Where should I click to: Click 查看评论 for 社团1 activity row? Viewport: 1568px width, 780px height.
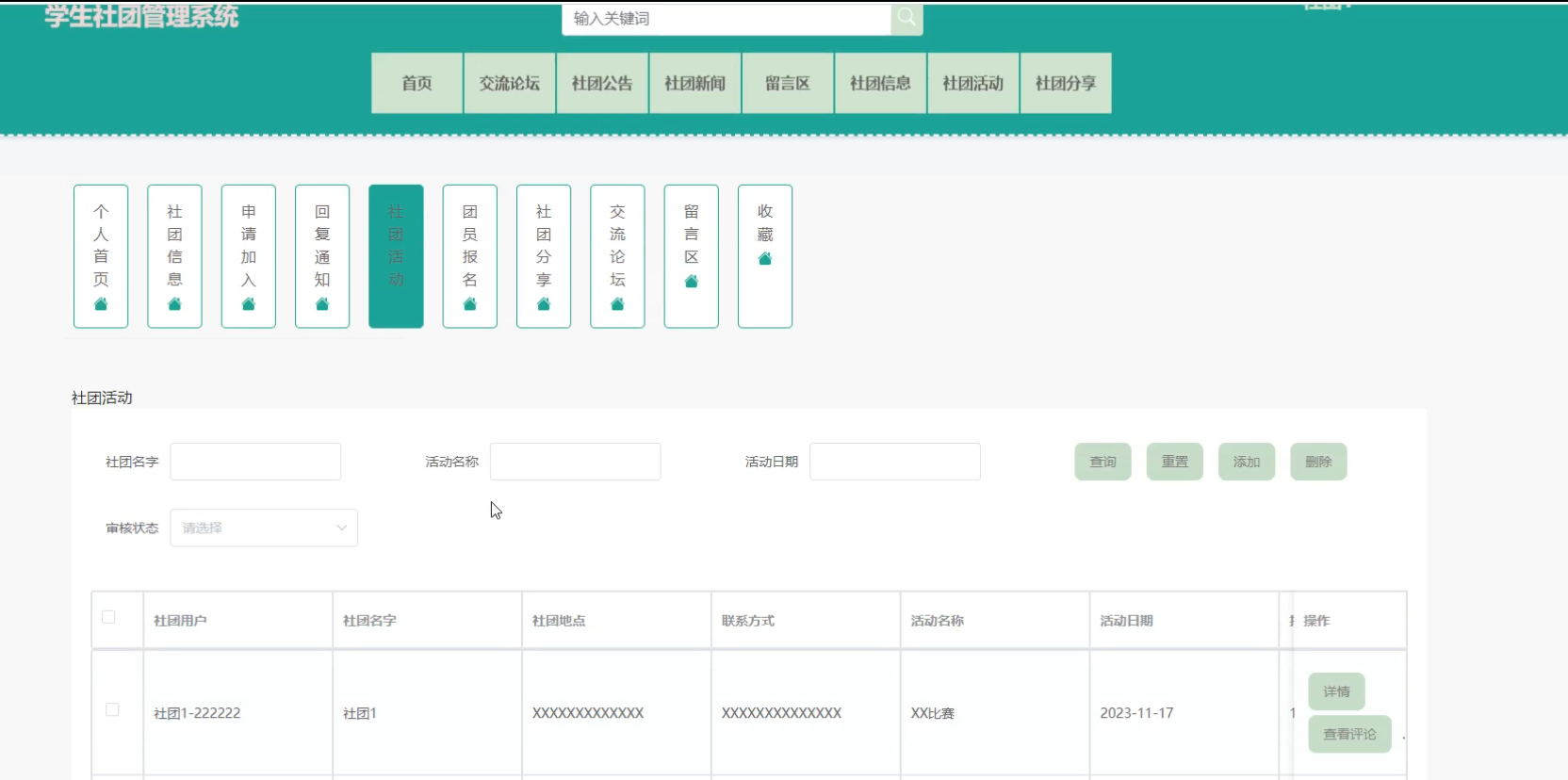(x=1349, y=734)
